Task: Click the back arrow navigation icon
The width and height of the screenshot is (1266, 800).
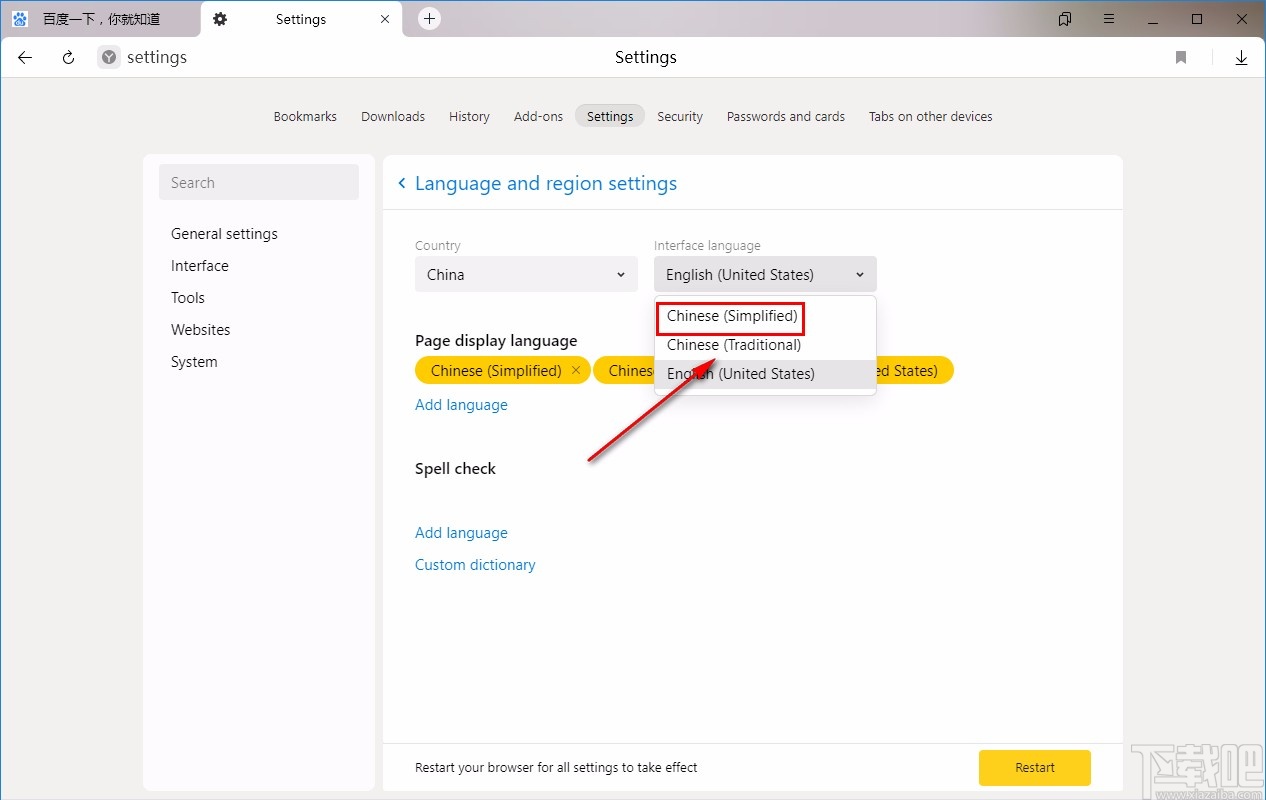Action: pos(25,58)
